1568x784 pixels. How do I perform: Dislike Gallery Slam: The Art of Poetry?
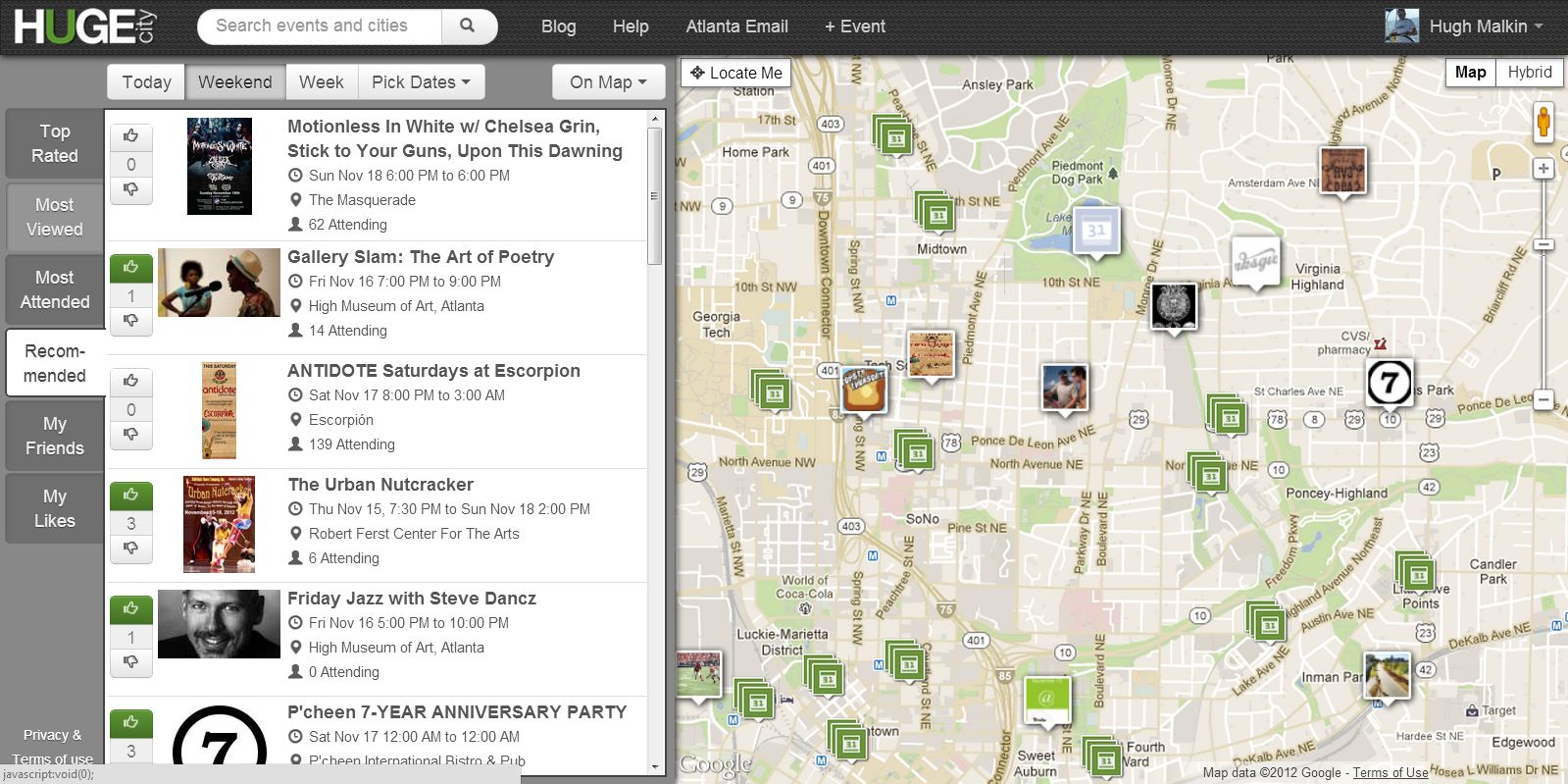[131, 321]
